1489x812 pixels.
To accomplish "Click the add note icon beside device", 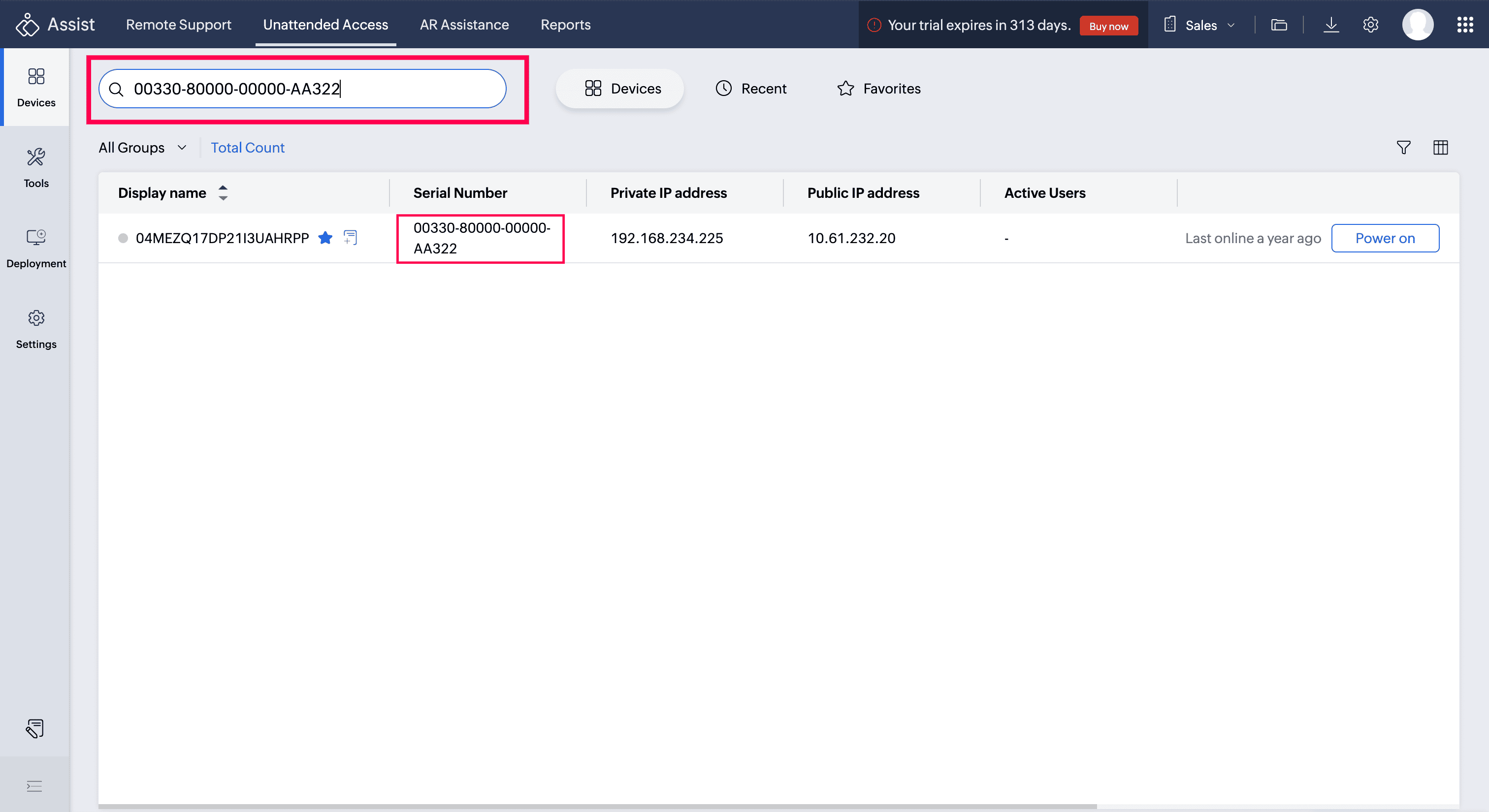I will (350, 237).
